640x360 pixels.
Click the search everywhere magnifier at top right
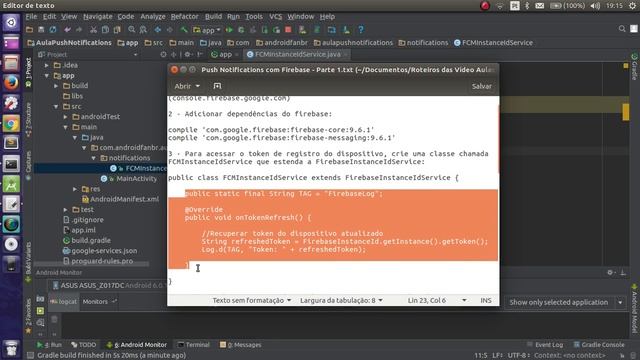[x=622, y=29]
